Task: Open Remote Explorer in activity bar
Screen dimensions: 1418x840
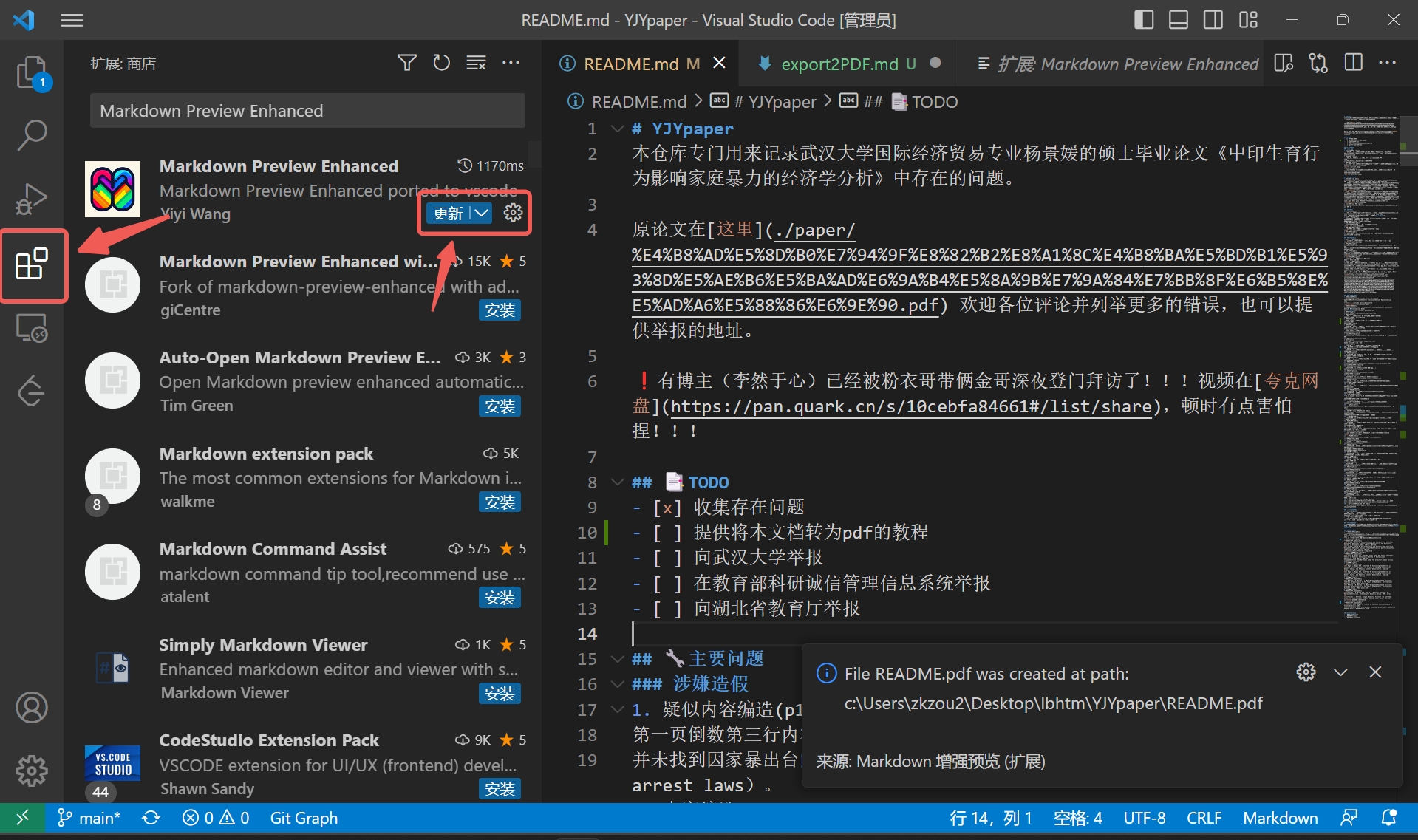Action: [32, 327]
